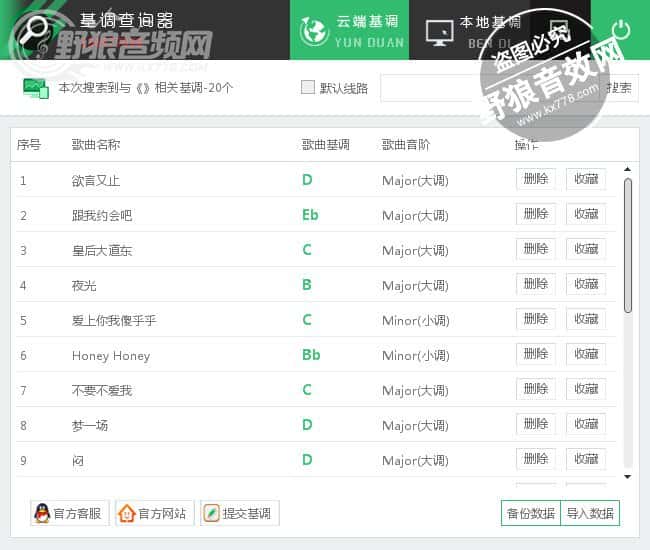Viewport: 650px width, 550px height.
Task: Toggle the 默认线路 checkbox
Action: [x=308, y=87]
